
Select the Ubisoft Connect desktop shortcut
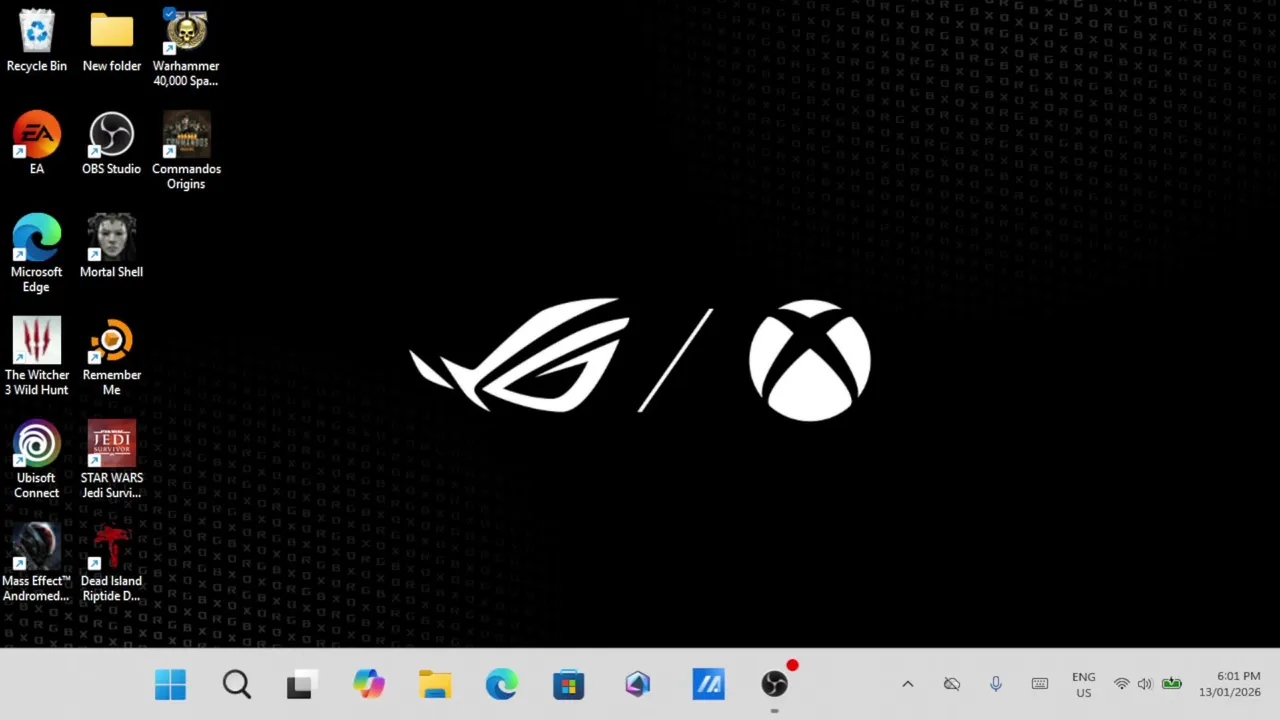point(36,459)
